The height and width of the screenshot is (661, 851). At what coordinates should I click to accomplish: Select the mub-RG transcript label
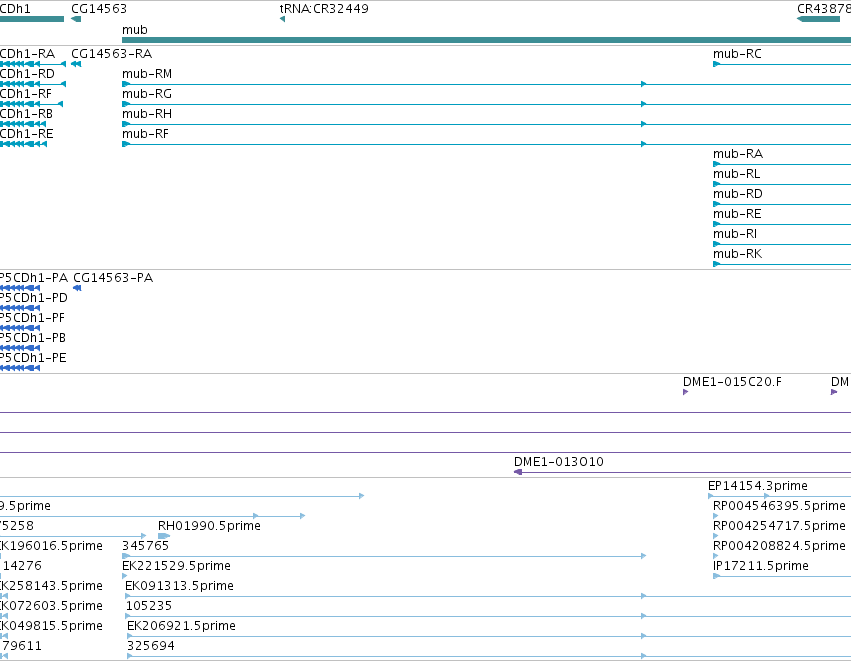147,94
